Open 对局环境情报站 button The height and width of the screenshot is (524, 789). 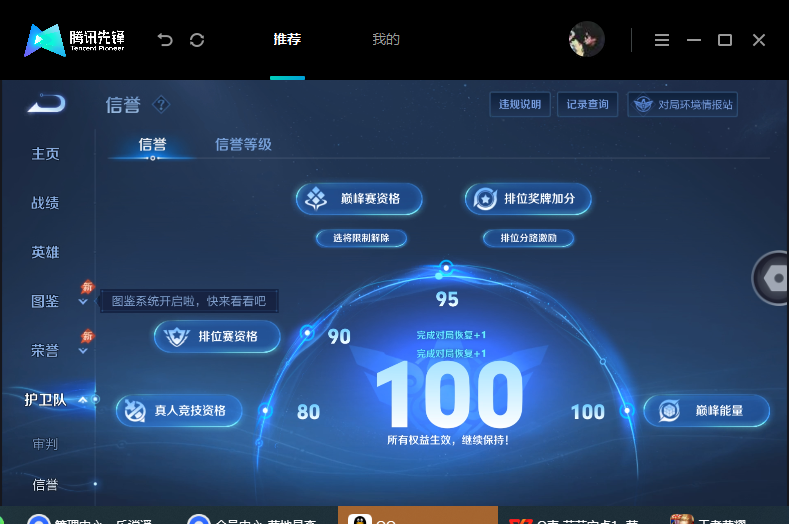click(x=682, y=104)
